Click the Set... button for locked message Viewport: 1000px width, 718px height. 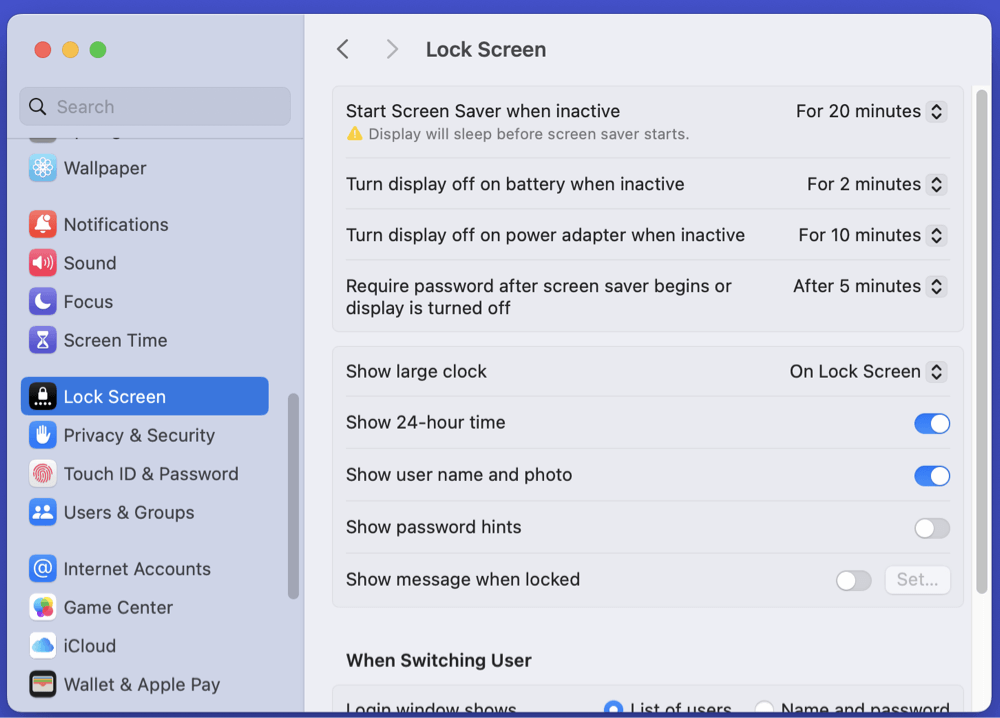[x=917, y=580]
